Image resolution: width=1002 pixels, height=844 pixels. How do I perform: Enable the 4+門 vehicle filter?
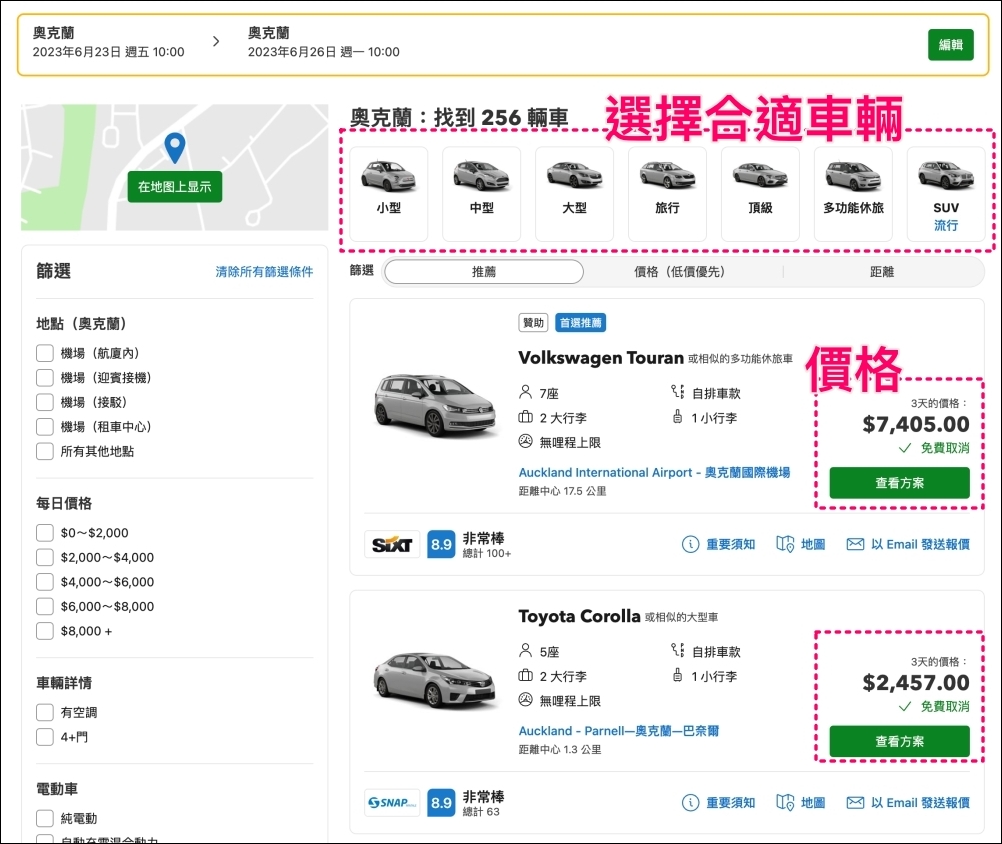[45, 737]
